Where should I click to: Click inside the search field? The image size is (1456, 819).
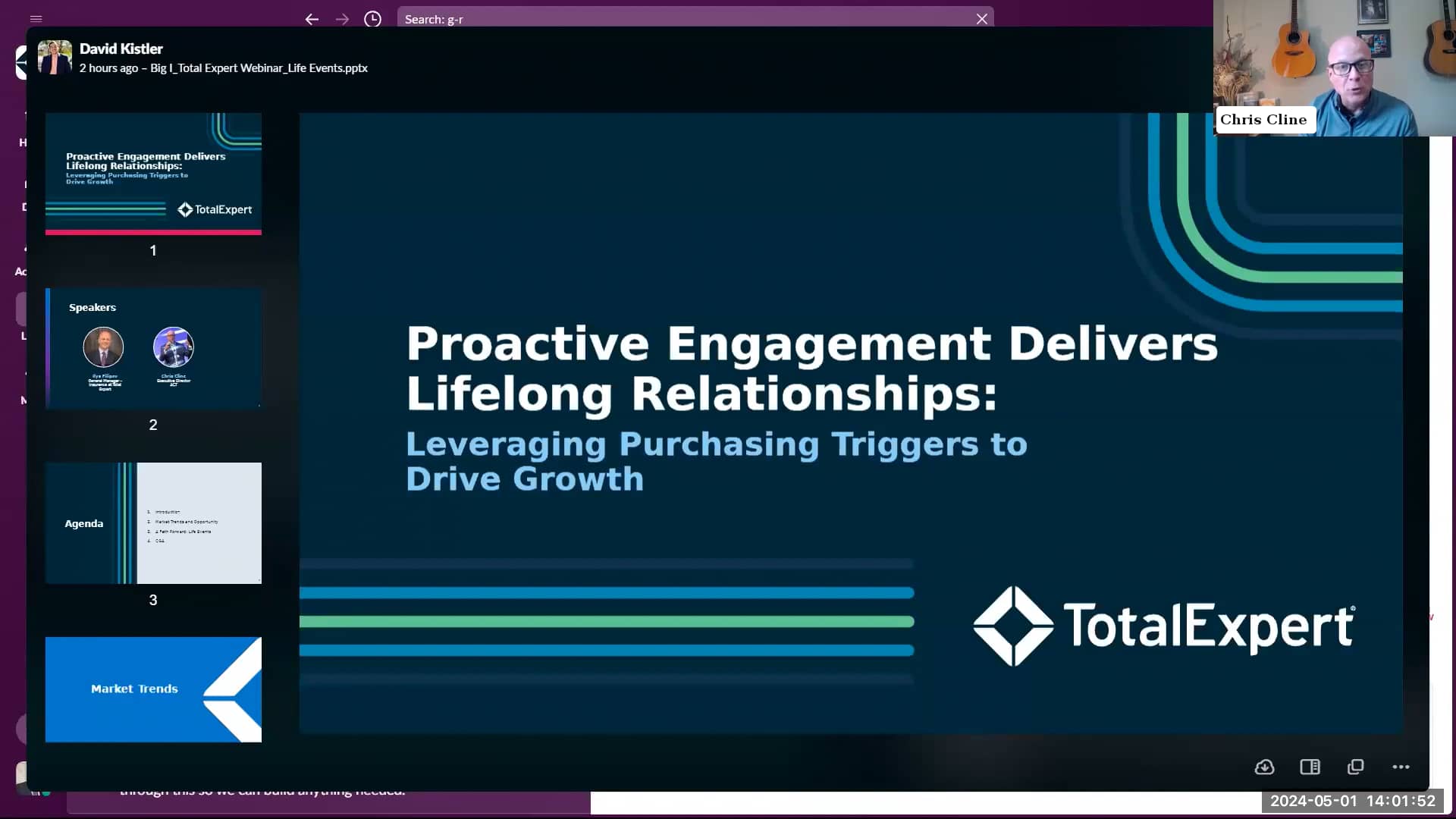[682, 19]
